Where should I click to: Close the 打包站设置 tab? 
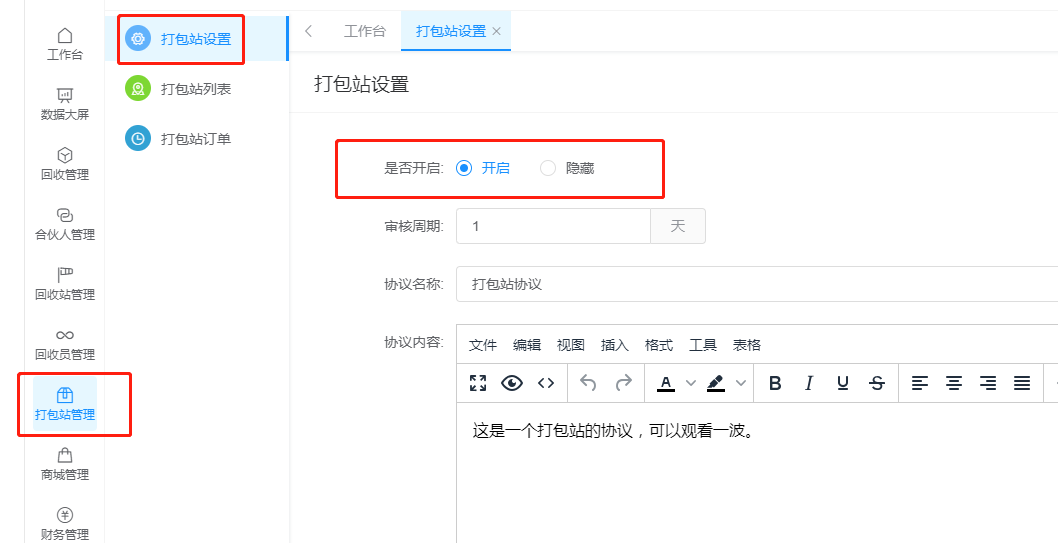497,31
